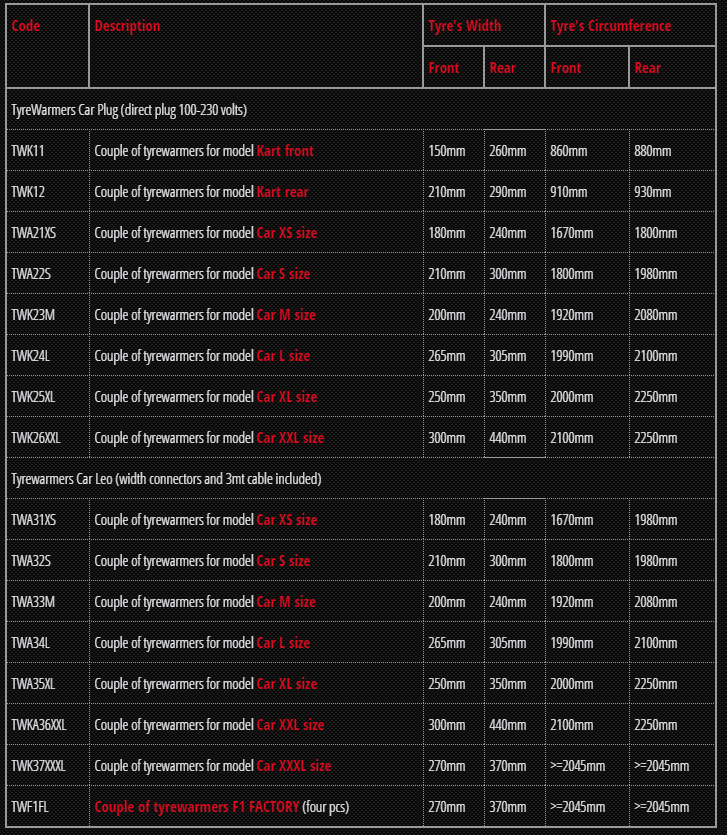Image resolution: width=727 pixels, height=835 pixels.
Task: Click "Car XS size" in the TWA21XS row
Action: pos(287,233)
